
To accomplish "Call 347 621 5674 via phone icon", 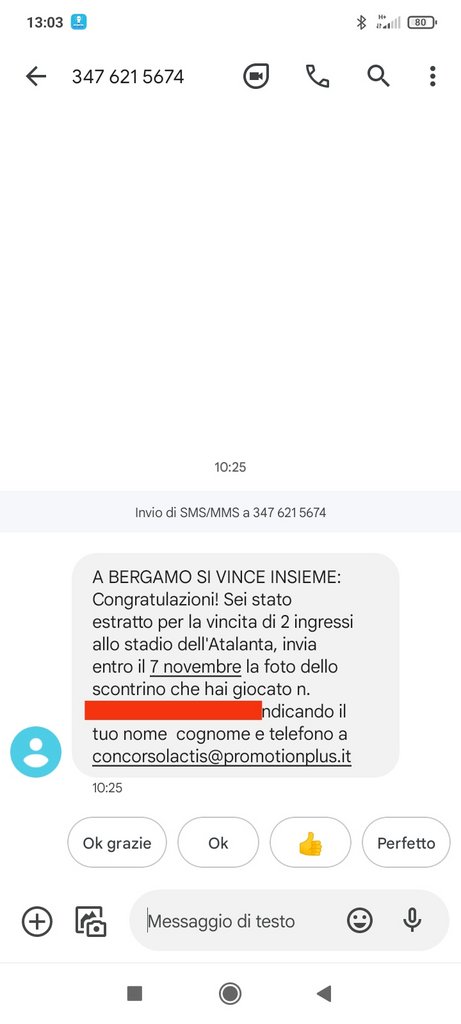I will click(x=317, y=76).
